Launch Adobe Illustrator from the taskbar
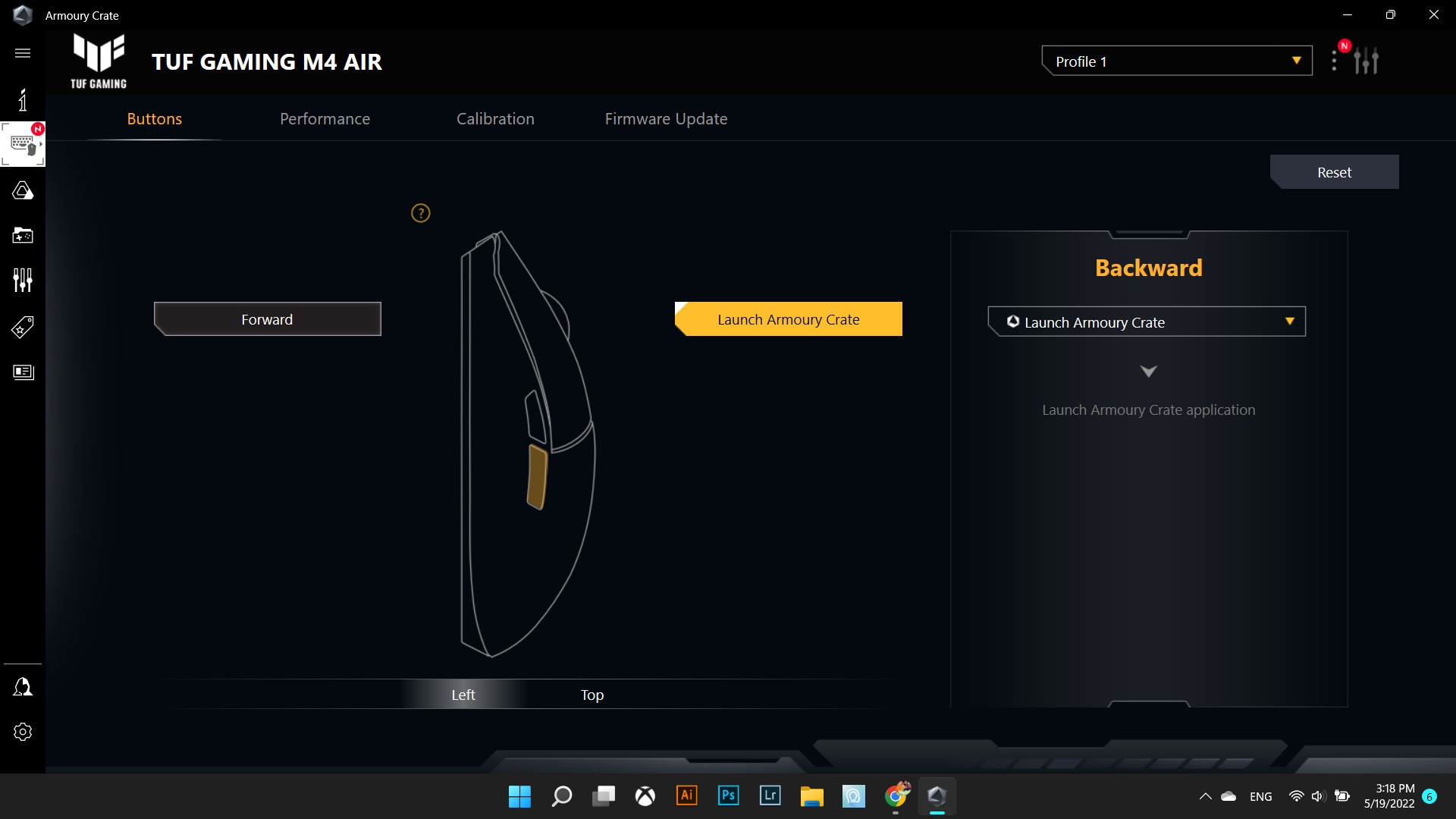The image size is (1456, 819). coord(687,795)
